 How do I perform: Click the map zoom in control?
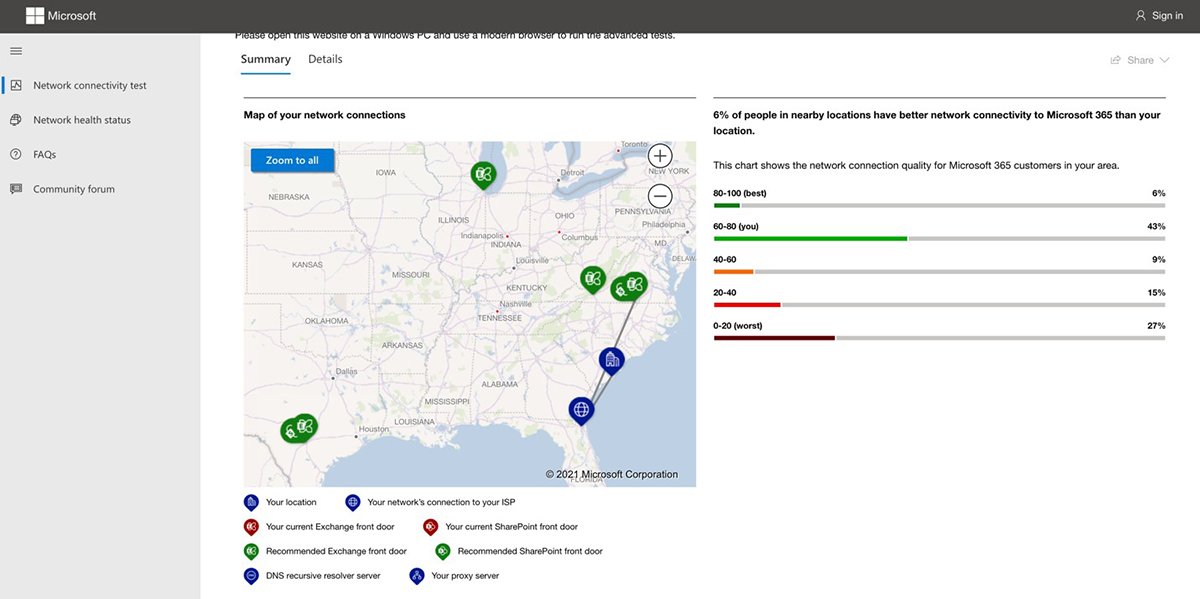[x=659, y=155]
